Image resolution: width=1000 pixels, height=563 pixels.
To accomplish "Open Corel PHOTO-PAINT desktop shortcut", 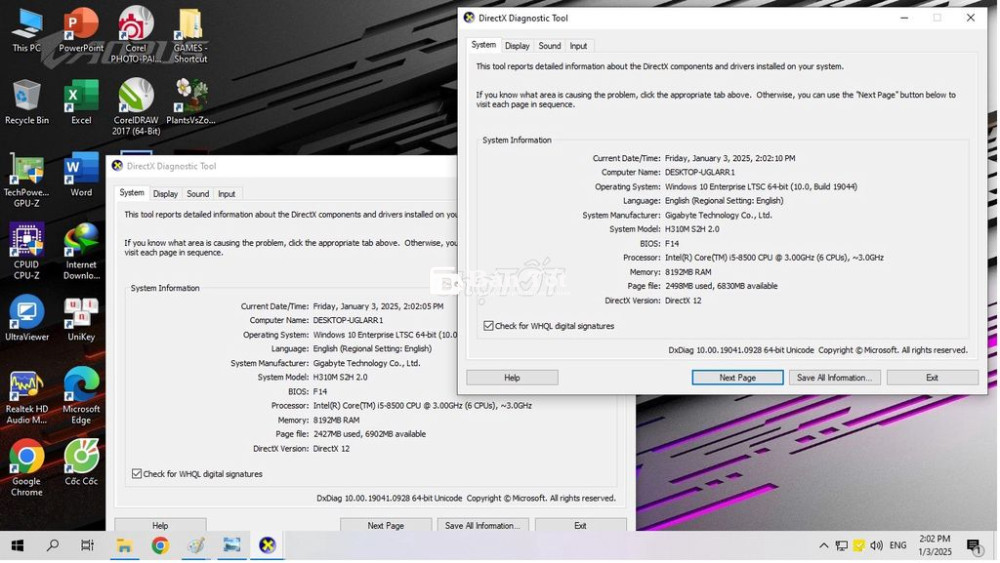I will tap(135, 34).
